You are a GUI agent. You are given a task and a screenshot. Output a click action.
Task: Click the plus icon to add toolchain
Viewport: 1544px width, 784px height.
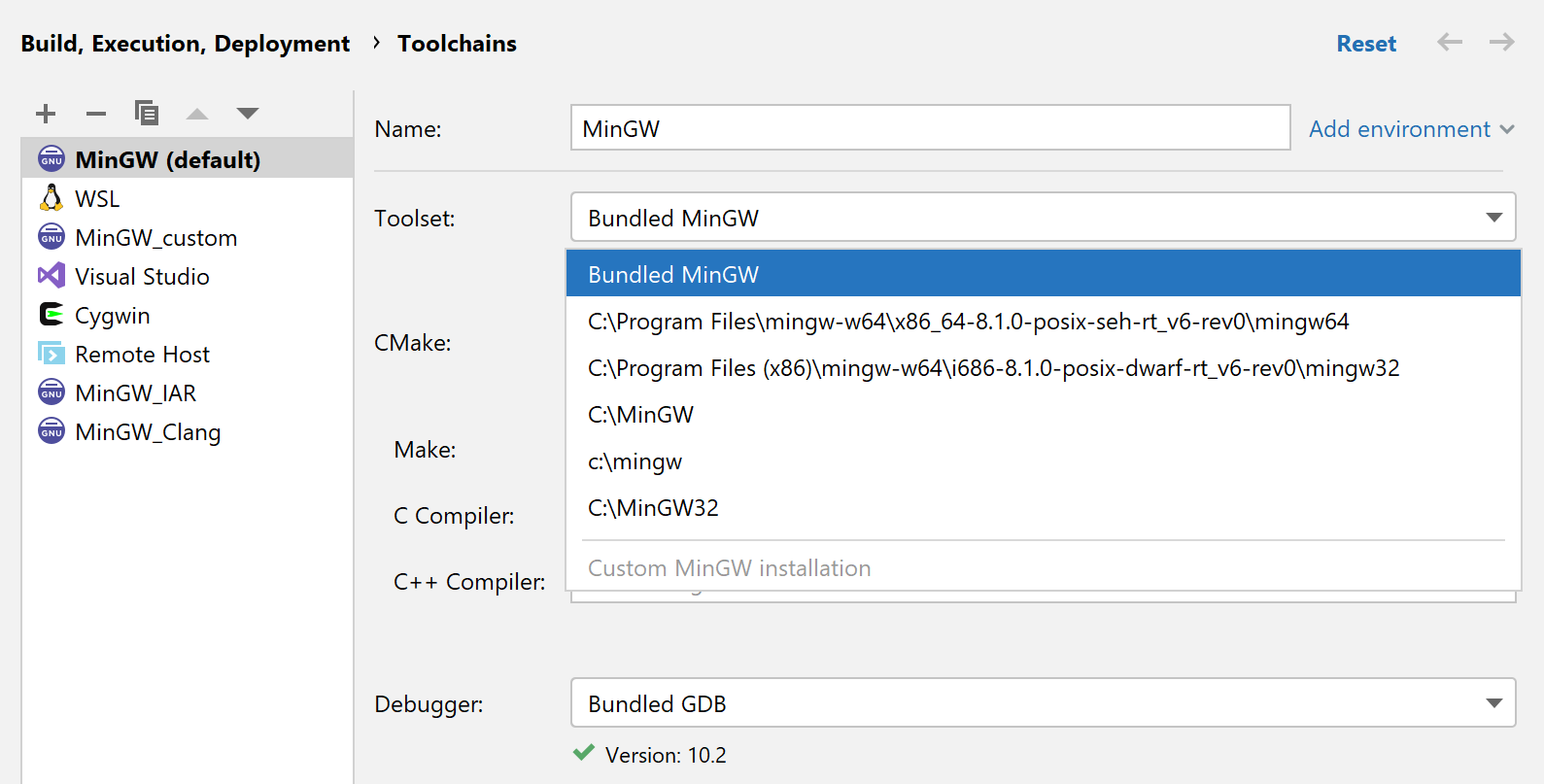(x=46, y=114)
